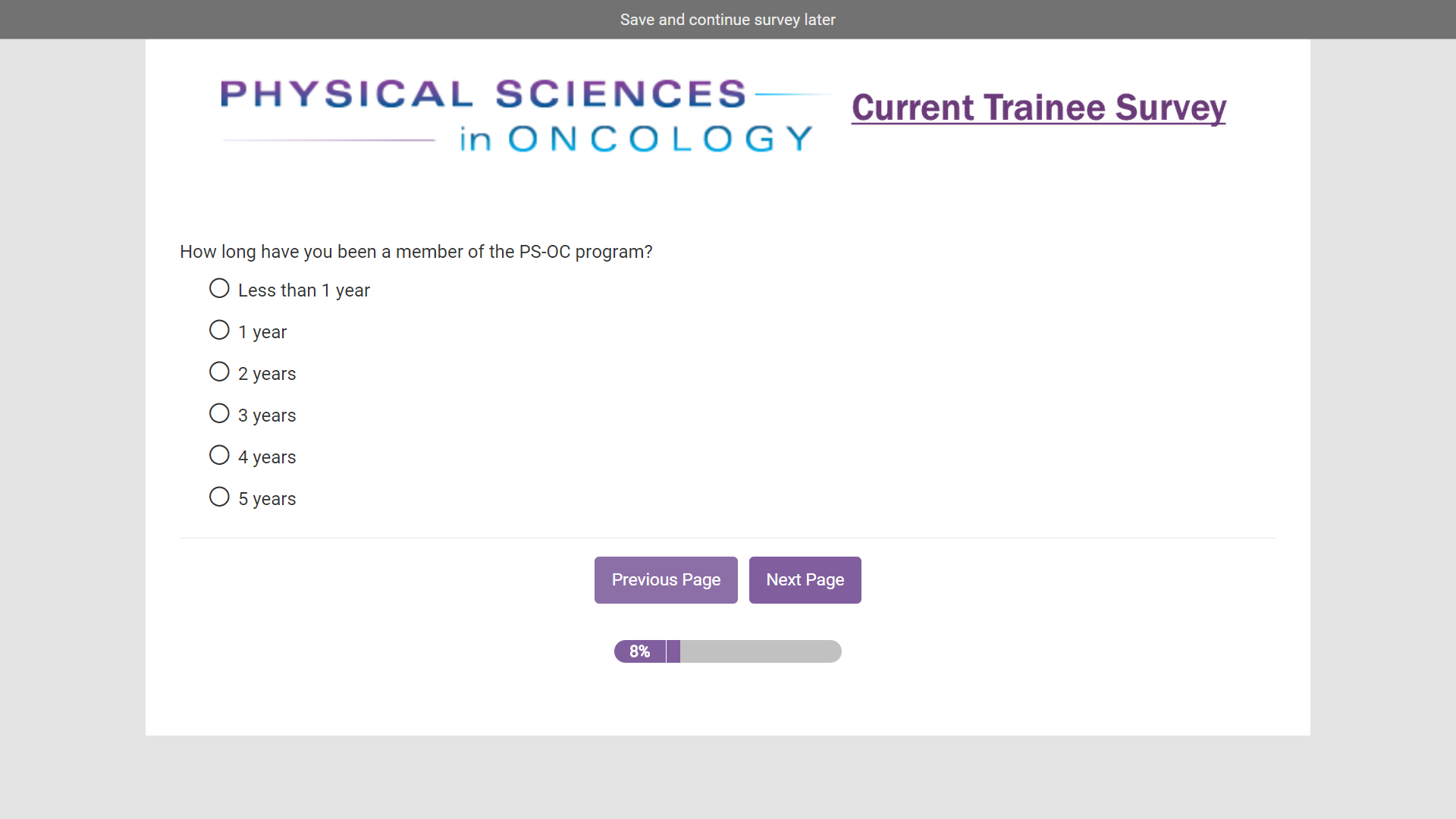
Task: Click the '2 years' option label text
Action: (267, 374)
